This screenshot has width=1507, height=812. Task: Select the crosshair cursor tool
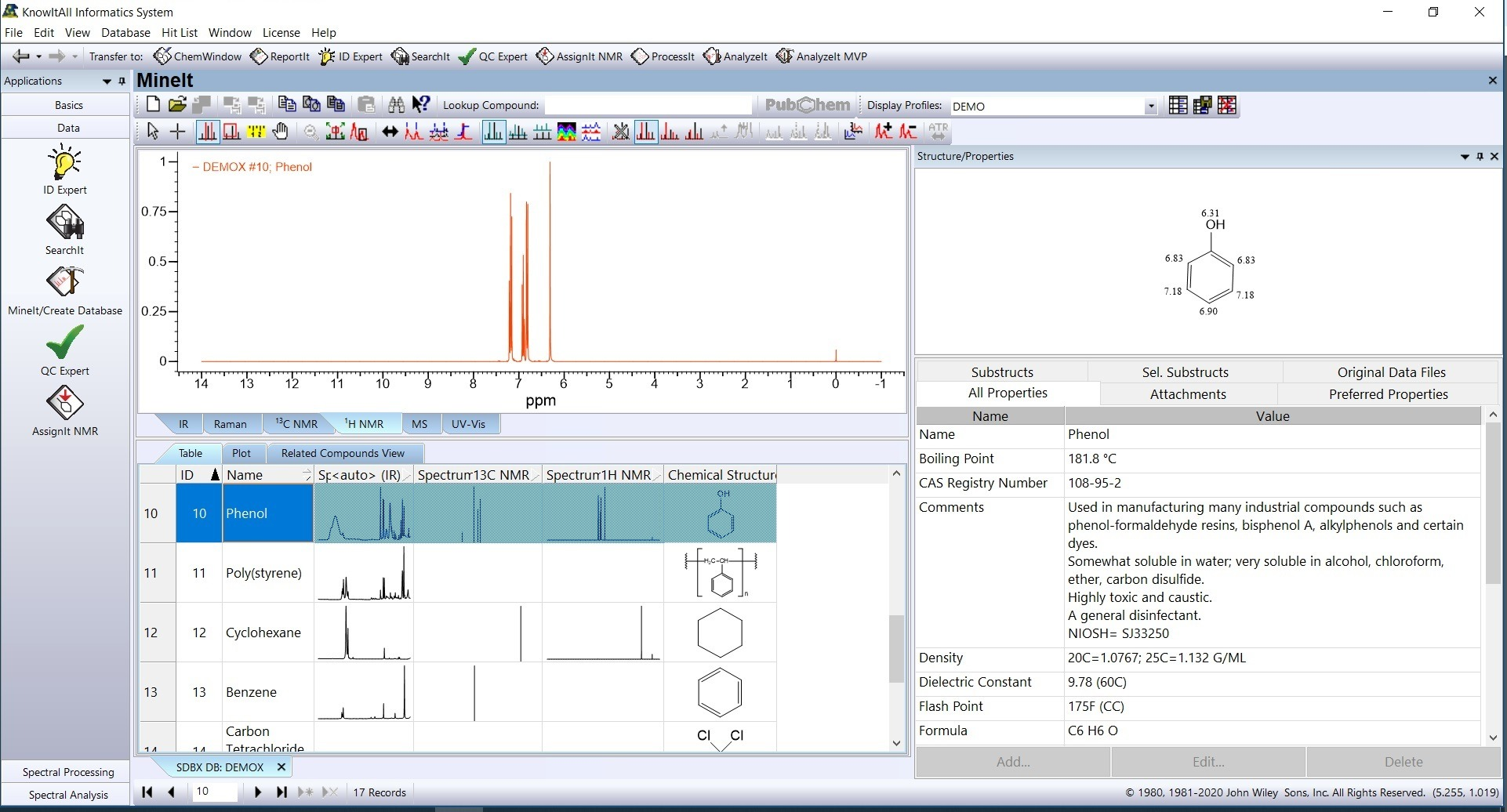[176, 132]
